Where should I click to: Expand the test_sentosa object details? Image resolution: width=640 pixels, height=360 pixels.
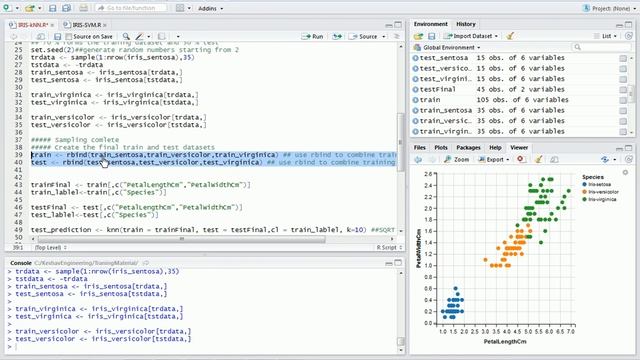coord(416,58)
